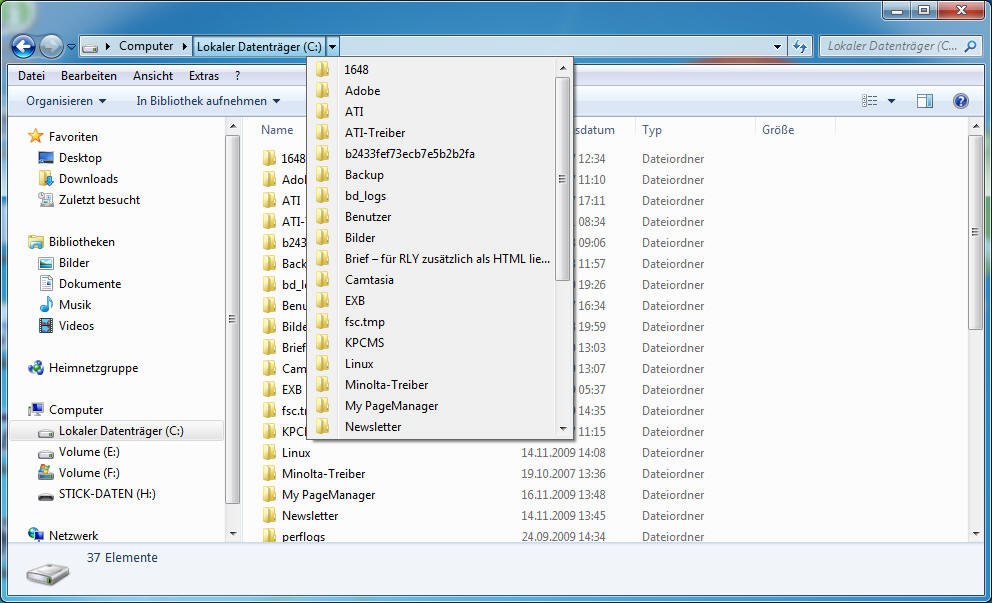Click the blue Help question mark icon

click(961, 100)
